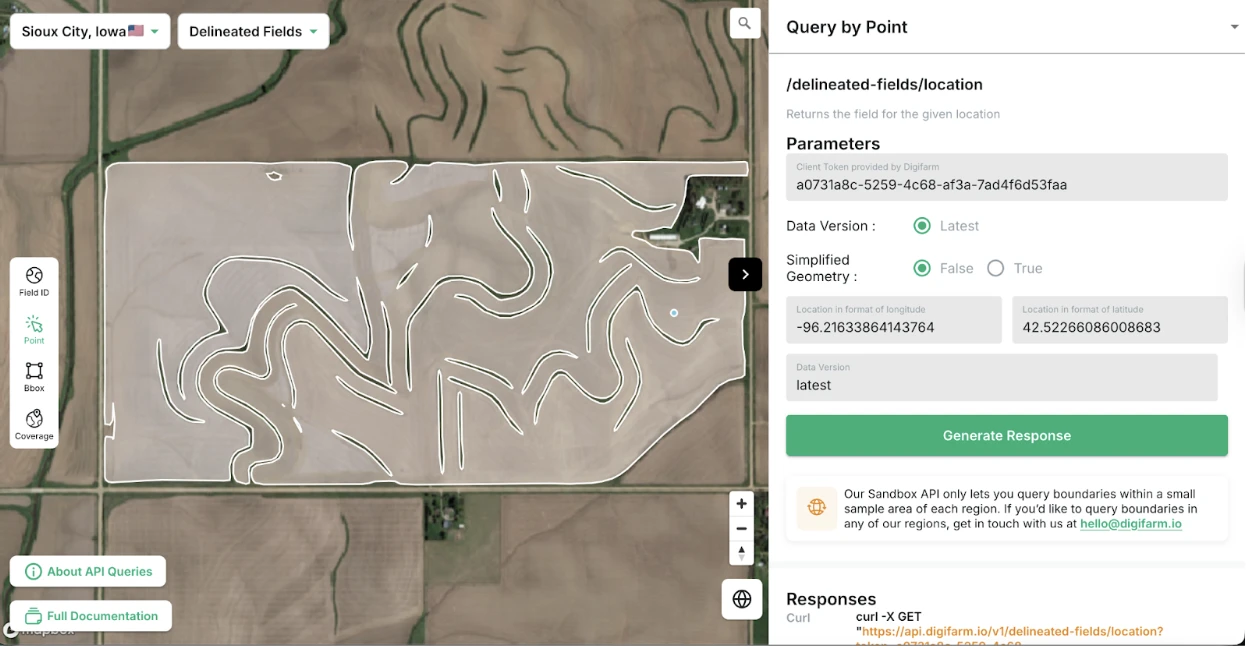Zoom out on the map
This screenshot has width=1246, height=646.
[x=741, y=528]
